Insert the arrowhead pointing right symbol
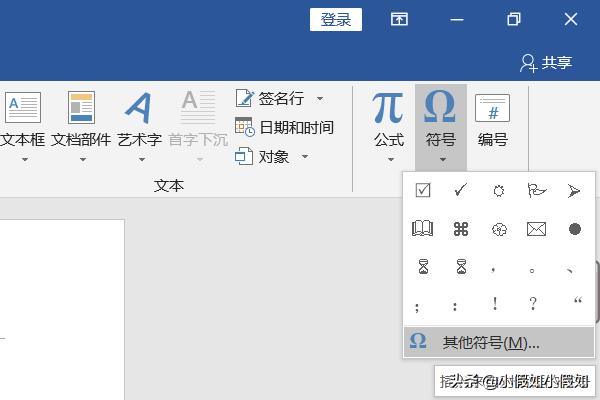 (x=574, y=191)
